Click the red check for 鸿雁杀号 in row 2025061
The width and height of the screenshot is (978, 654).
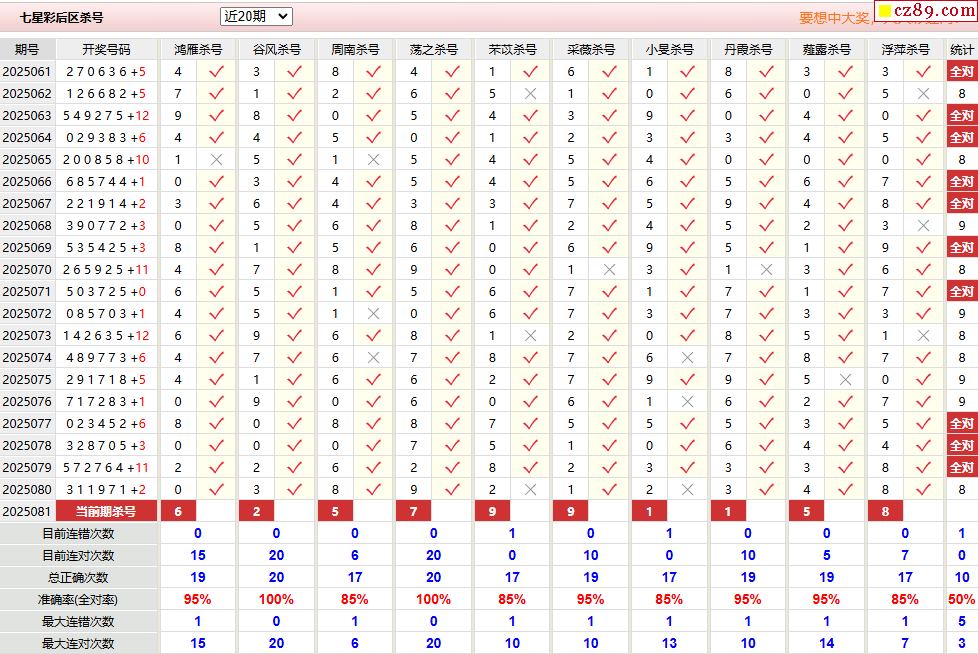[216, 72]
